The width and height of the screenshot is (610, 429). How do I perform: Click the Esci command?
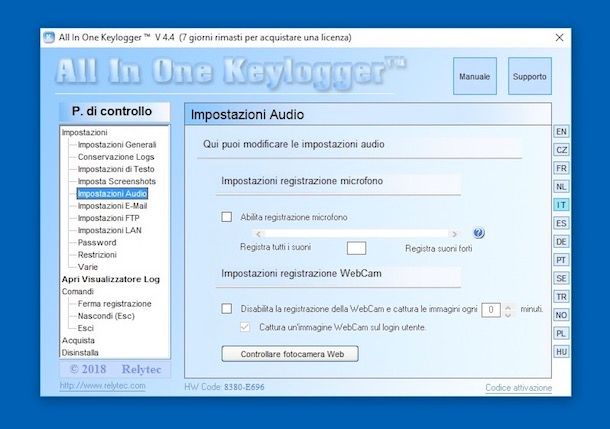(x=86, y=328)
